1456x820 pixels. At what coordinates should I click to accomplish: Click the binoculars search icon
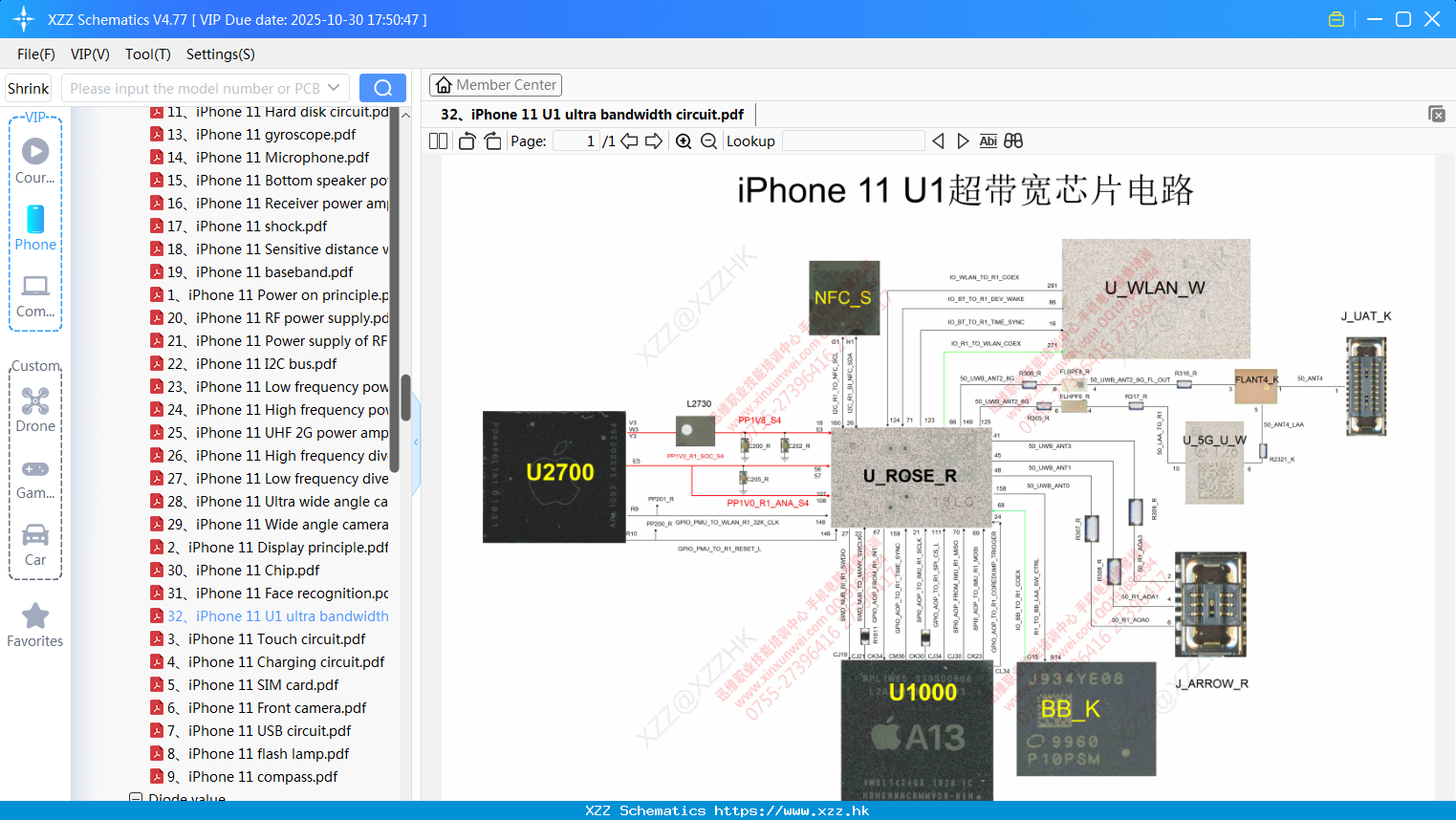click(1013, 141)
